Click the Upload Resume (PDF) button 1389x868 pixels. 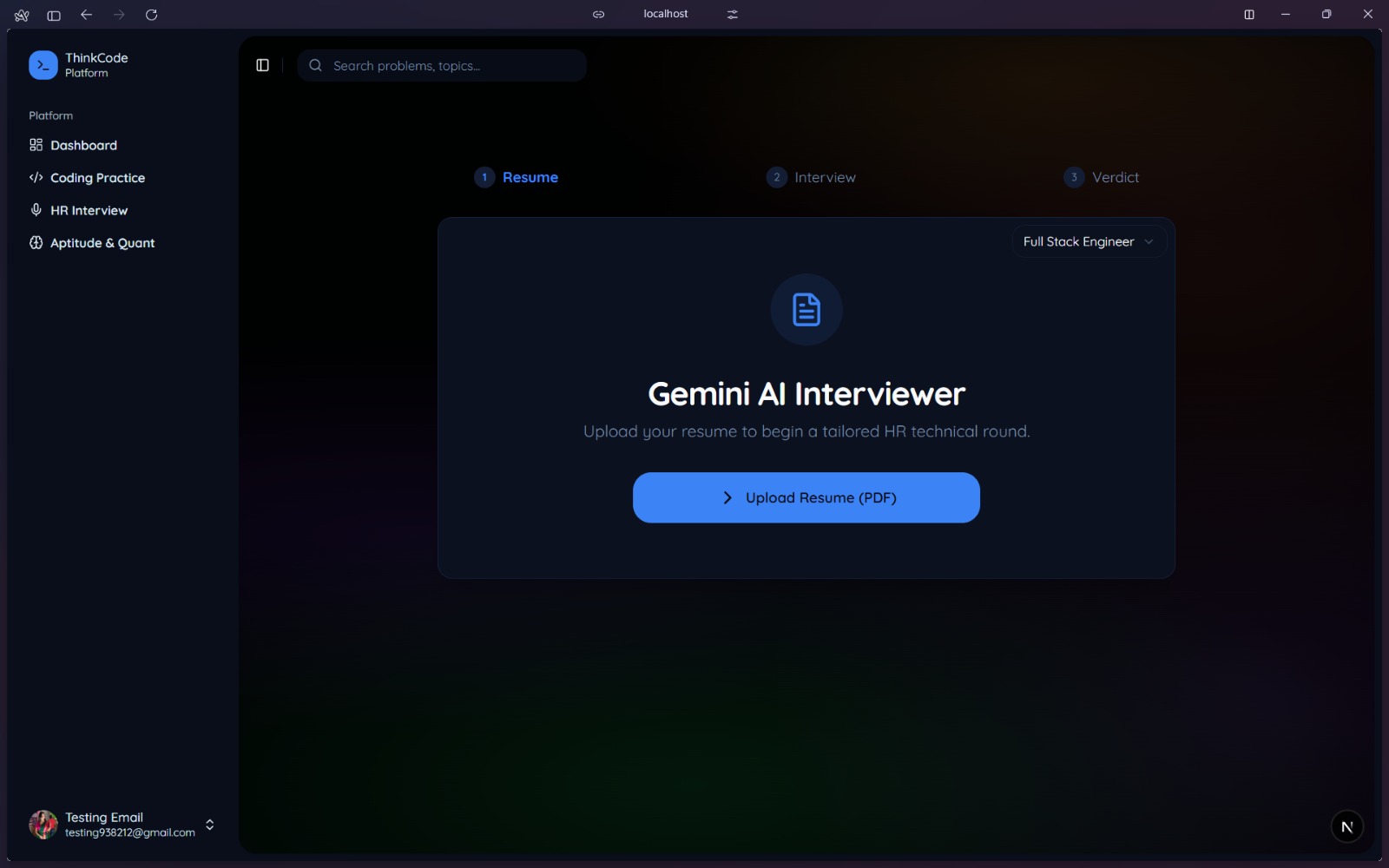pos(806,497)
